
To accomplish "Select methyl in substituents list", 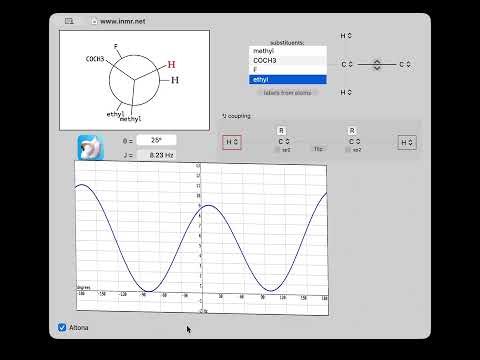I will tap(288, 51).
